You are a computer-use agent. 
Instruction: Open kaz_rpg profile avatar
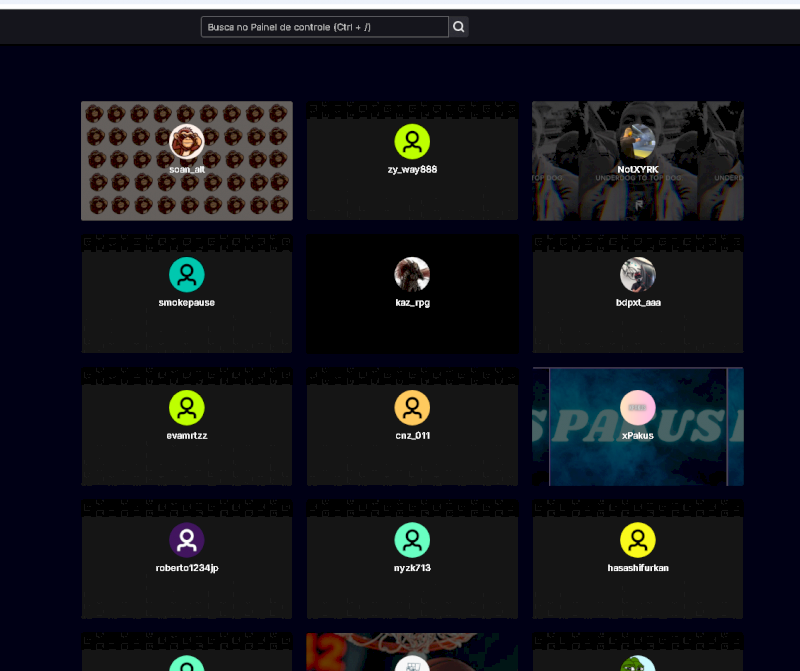tap(412, 275)
